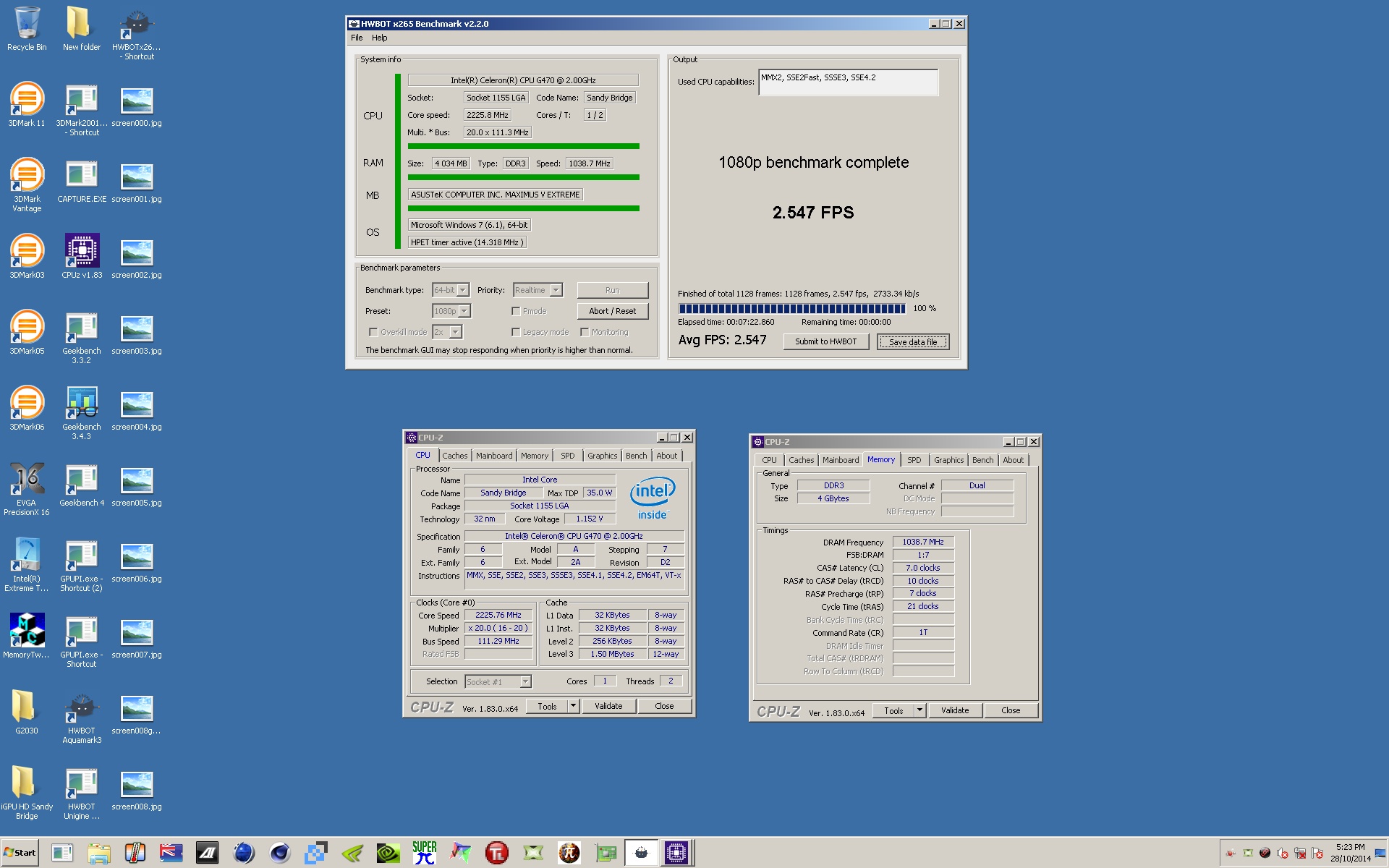Viewport: 1389px width, 868px height.
Task: Select the GPUPI.exe Shortcut (2) icon
Action: (82, 566)
